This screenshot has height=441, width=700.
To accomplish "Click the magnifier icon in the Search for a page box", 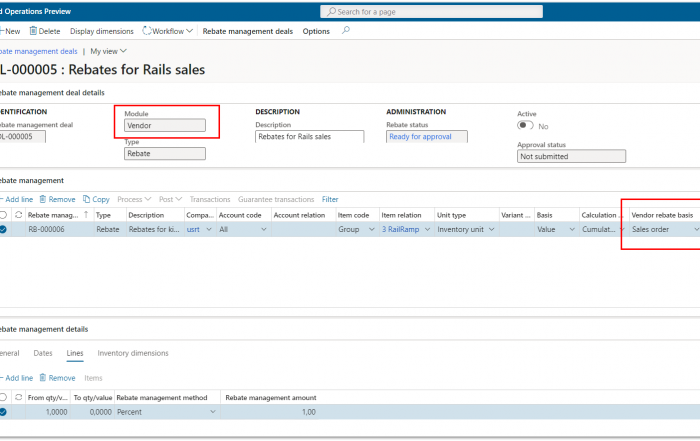I will pyautogui.click(x=331, y=12).
